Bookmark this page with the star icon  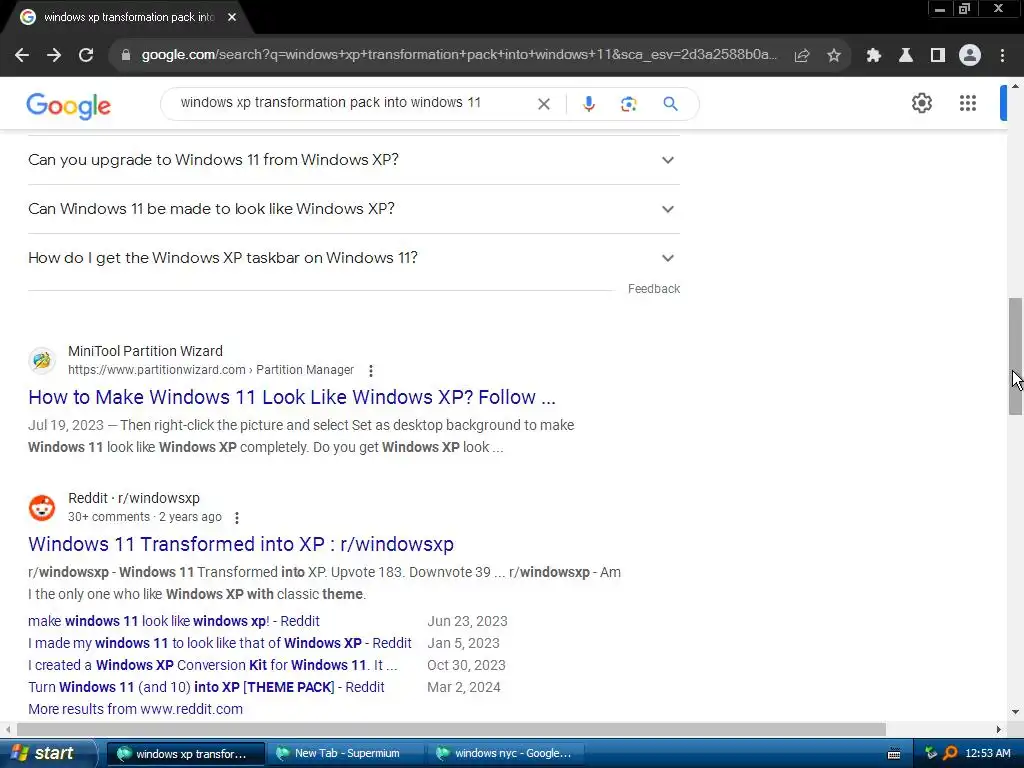[834, 56]
